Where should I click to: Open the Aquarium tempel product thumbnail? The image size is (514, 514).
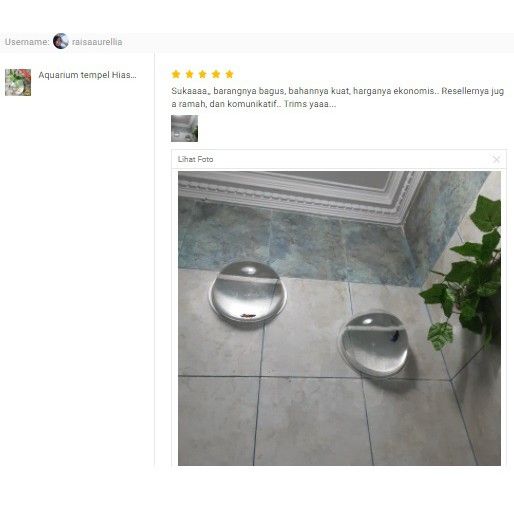pos(18,82)
